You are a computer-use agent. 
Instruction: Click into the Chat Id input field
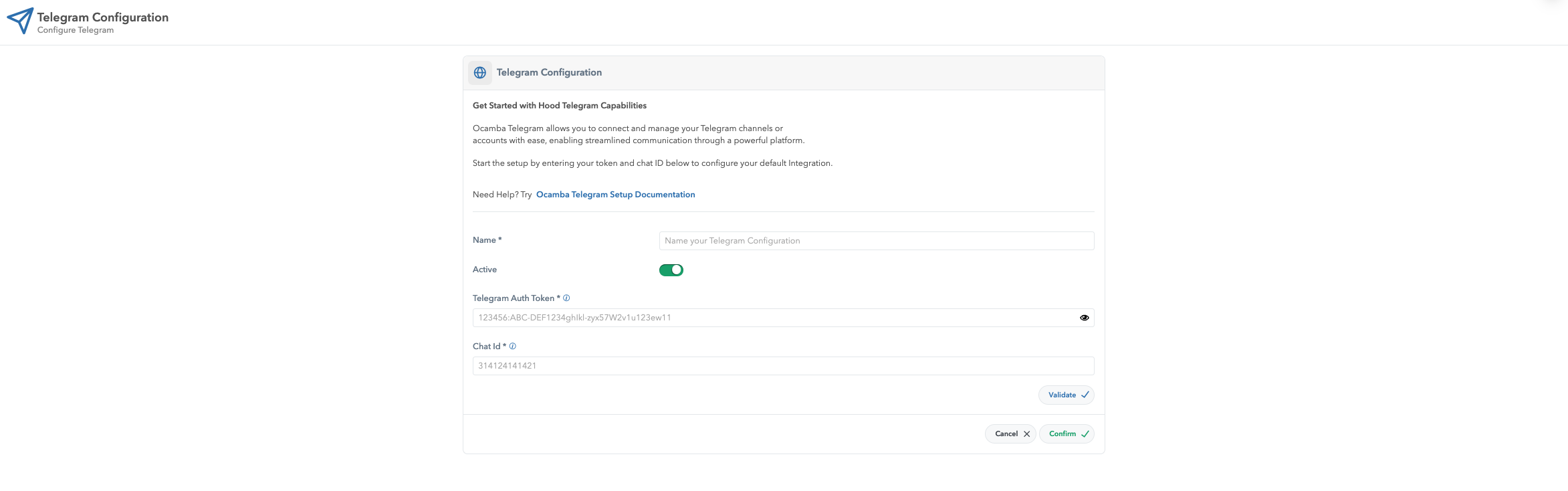click(x=783, y=366)
